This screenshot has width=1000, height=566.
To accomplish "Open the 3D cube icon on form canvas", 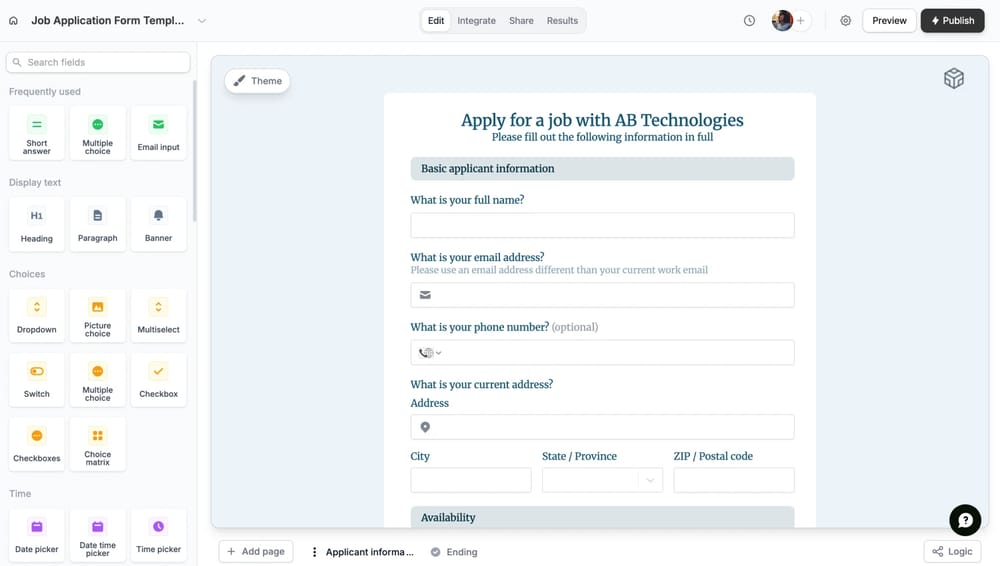I will 954,79.
